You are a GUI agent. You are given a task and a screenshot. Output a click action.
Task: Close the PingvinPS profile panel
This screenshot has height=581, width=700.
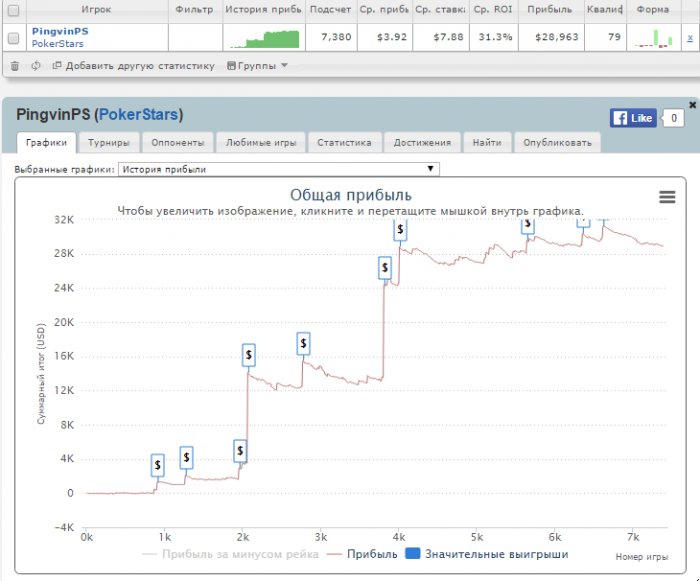[x=692, y=105]
